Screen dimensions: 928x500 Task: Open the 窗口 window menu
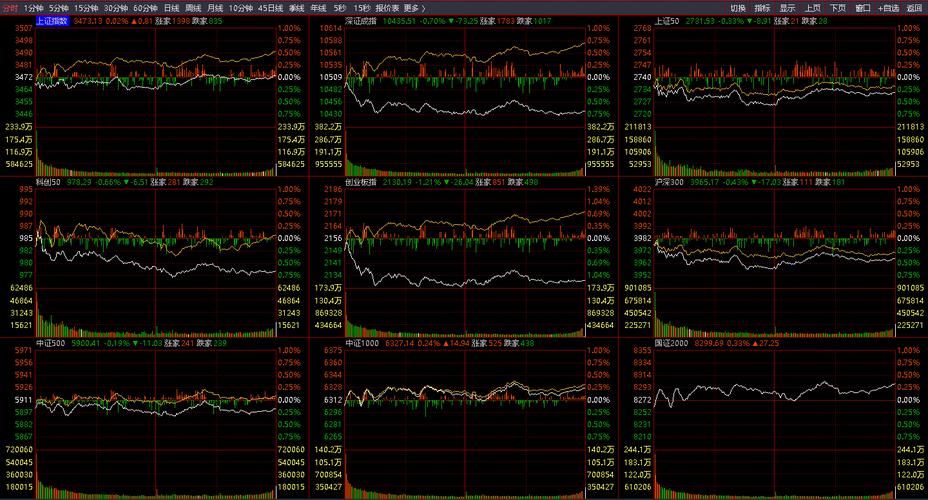coord(862,7)
